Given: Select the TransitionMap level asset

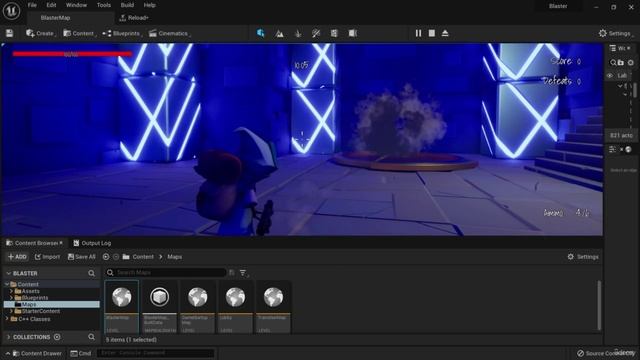Looking at the screenshot, I should 273,307.
